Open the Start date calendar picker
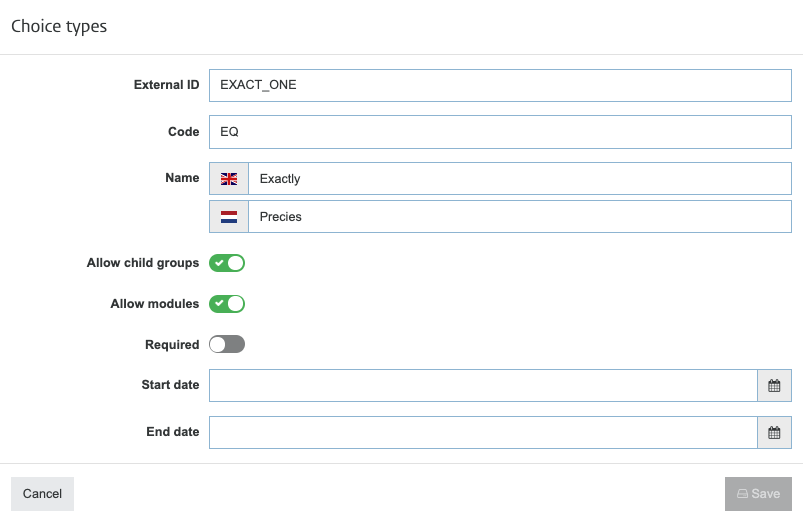This screenshot has width=803, height=523. pos(774,385)
